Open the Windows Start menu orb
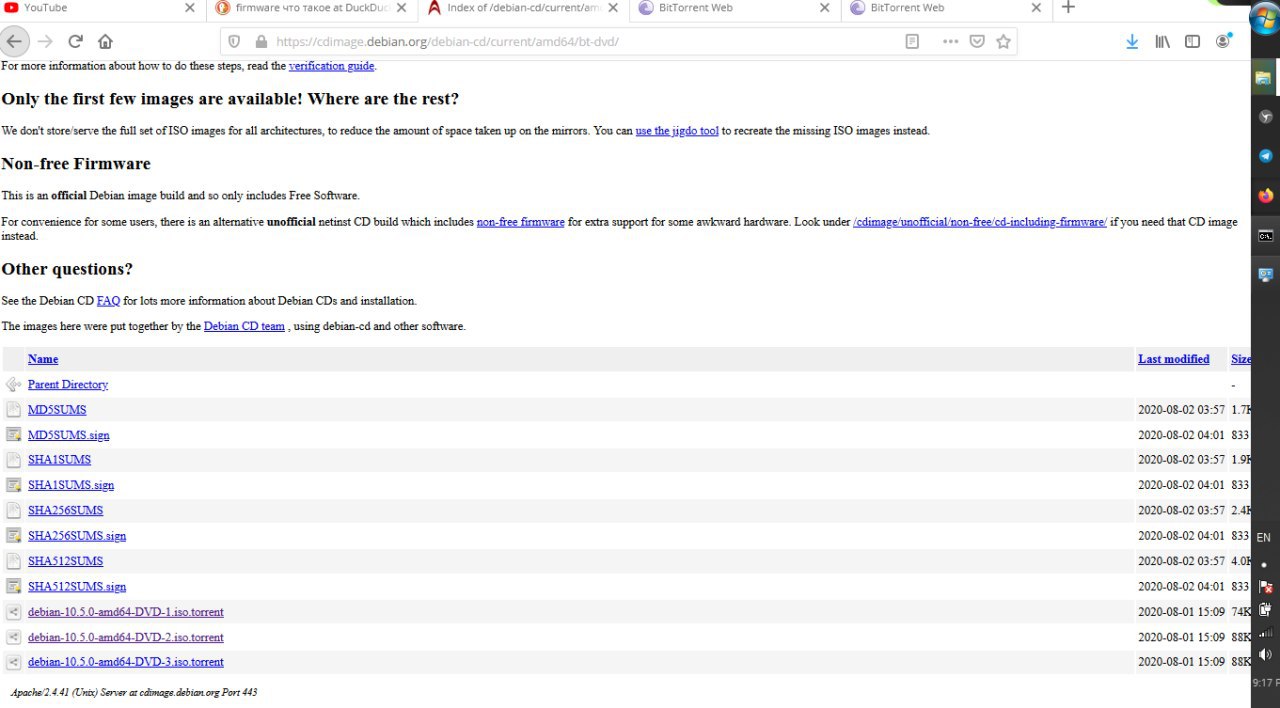1280x708 pixels. click(x=1264, y=20)
